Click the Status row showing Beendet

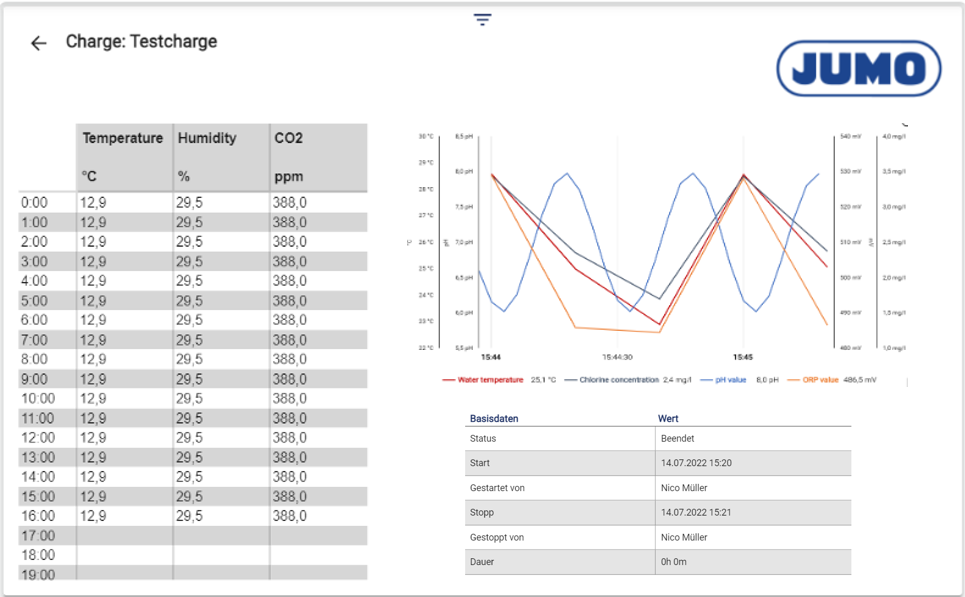[658, 439]
